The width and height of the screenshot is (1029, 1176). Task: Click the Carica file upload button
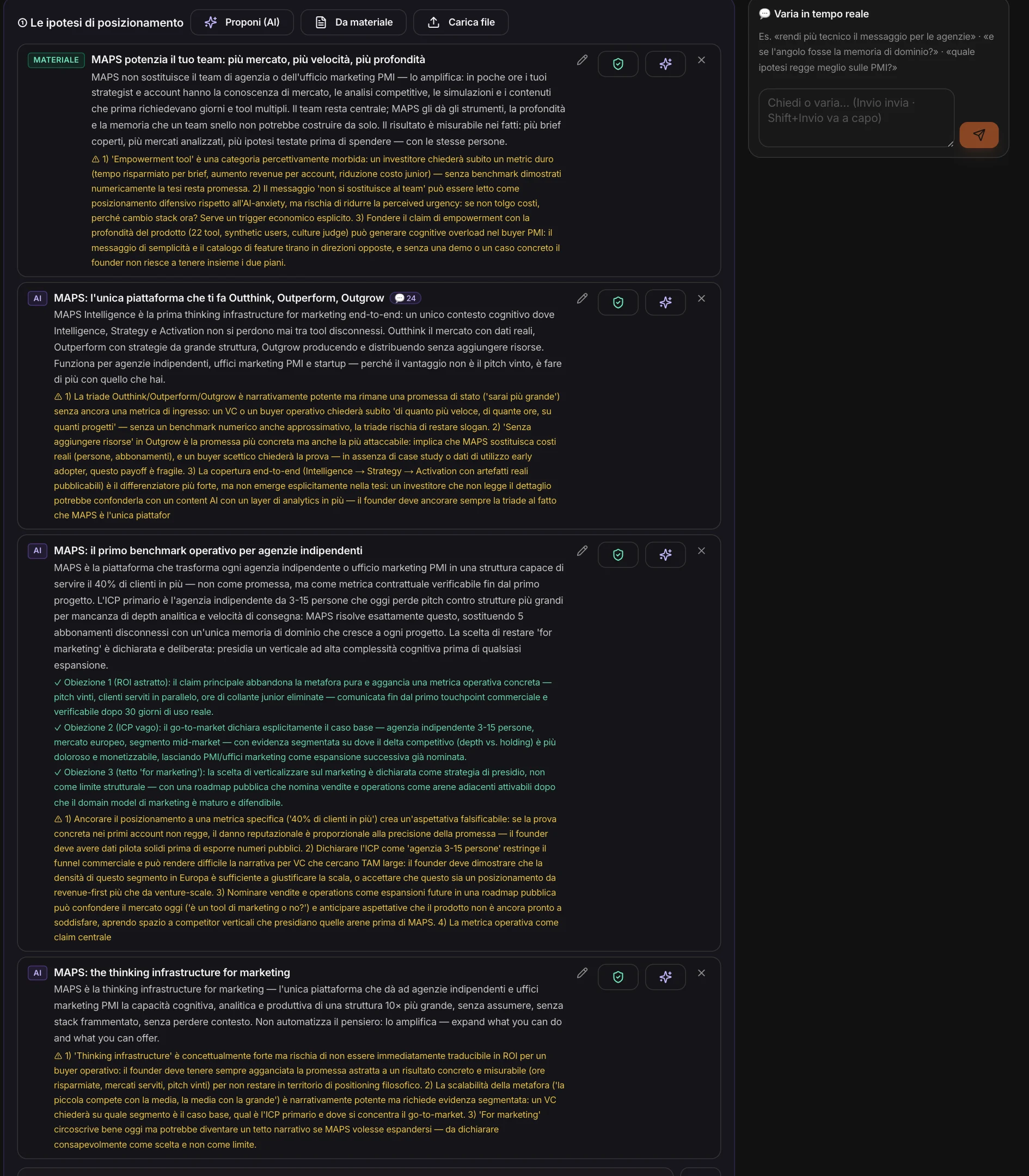[461, 22]
